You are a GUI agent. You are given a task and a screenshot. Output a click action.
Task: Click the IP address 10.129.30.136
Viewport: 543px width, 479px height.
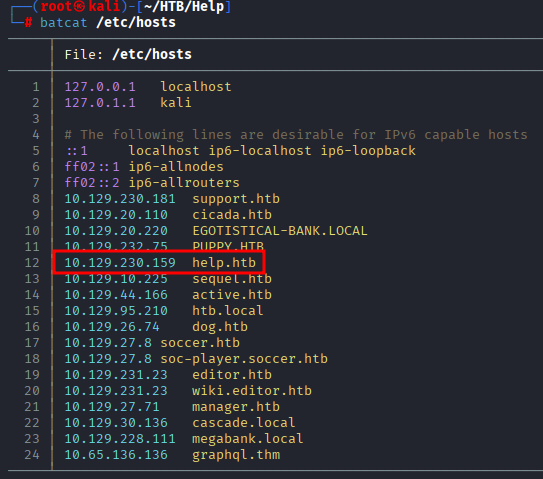pyautogui.click(x=116, y=423)
